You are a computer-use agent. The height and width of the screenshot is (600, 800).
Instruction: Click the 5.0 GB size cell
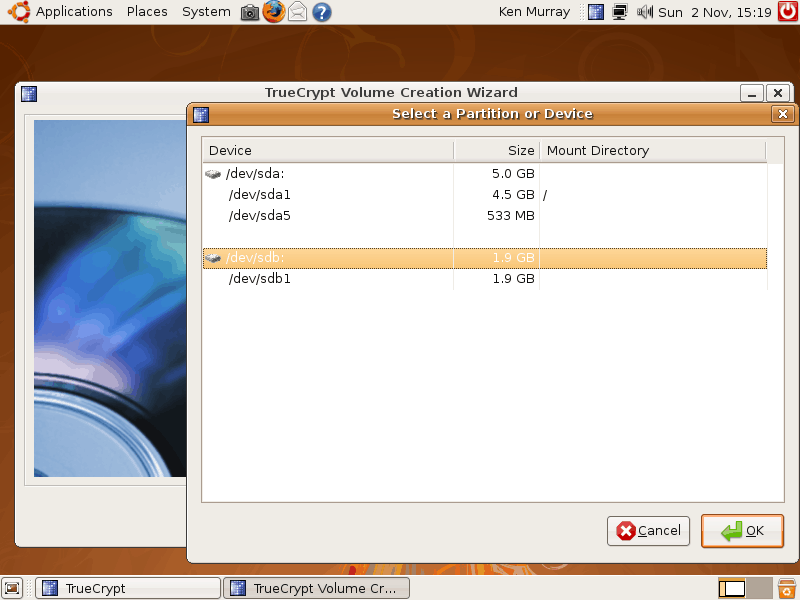tap(513, 173)
